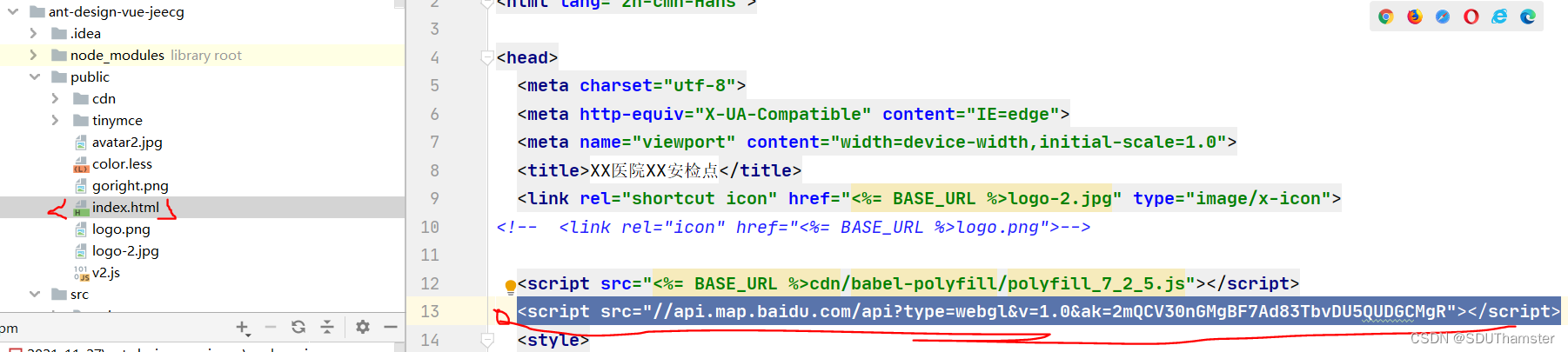The height and width of the screenshot is (352, 1568).
Task: Select logo.png in project tree
Action: [121, 229]
